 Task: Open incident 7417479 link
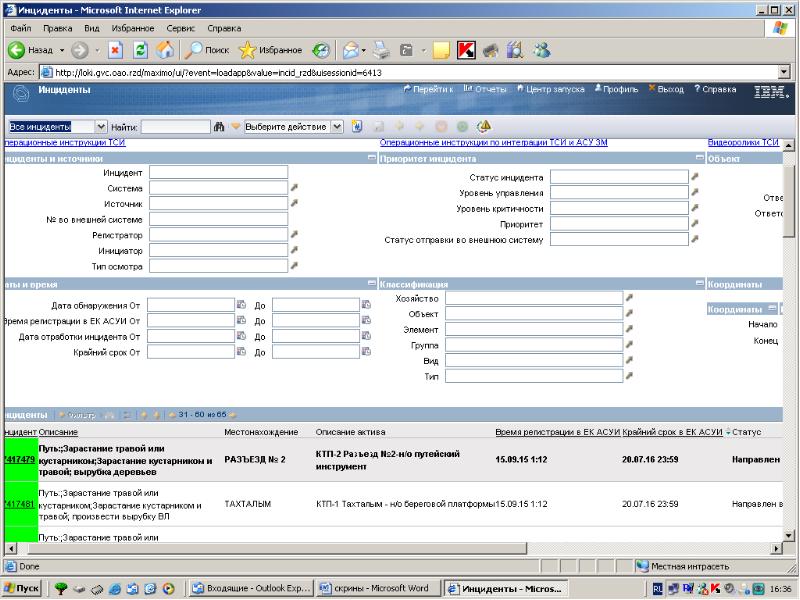pyautogui.click(x=19, y=459)
